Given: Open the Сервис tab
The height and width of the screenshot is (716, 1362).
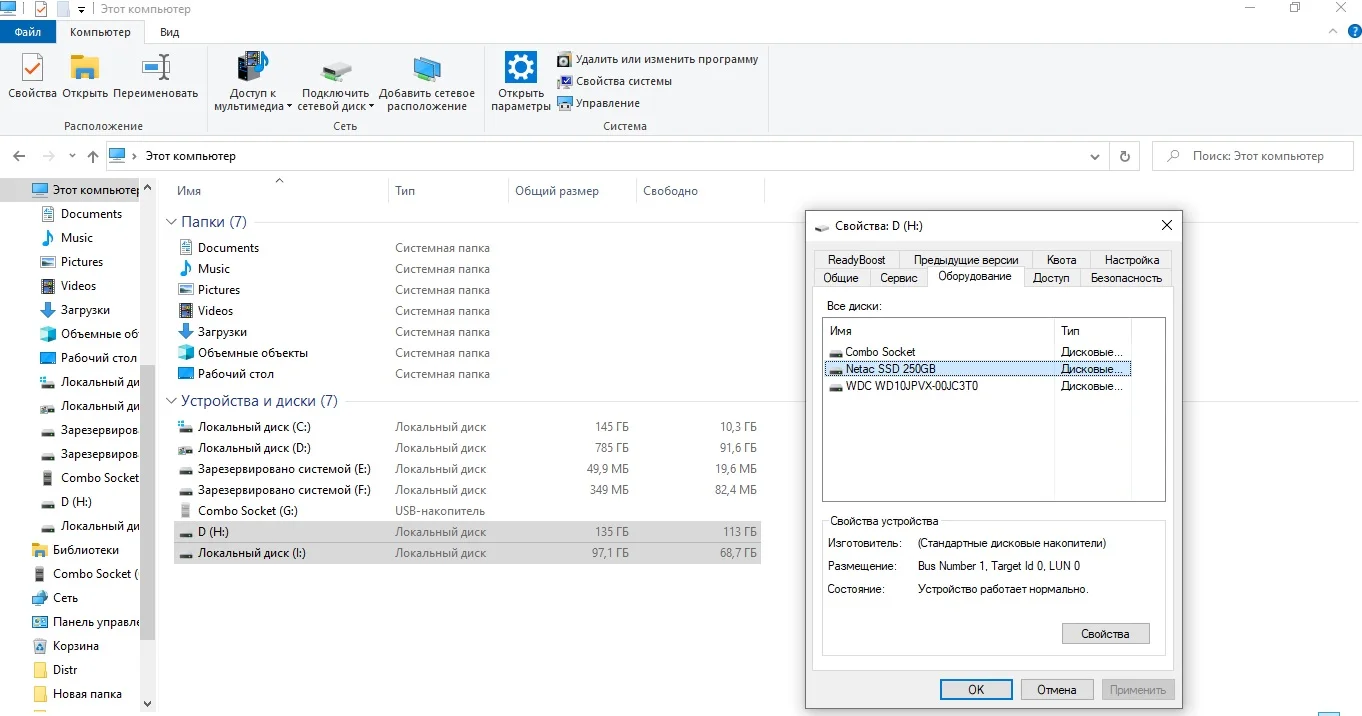Looking at the screenshot, I should (899, 278).
